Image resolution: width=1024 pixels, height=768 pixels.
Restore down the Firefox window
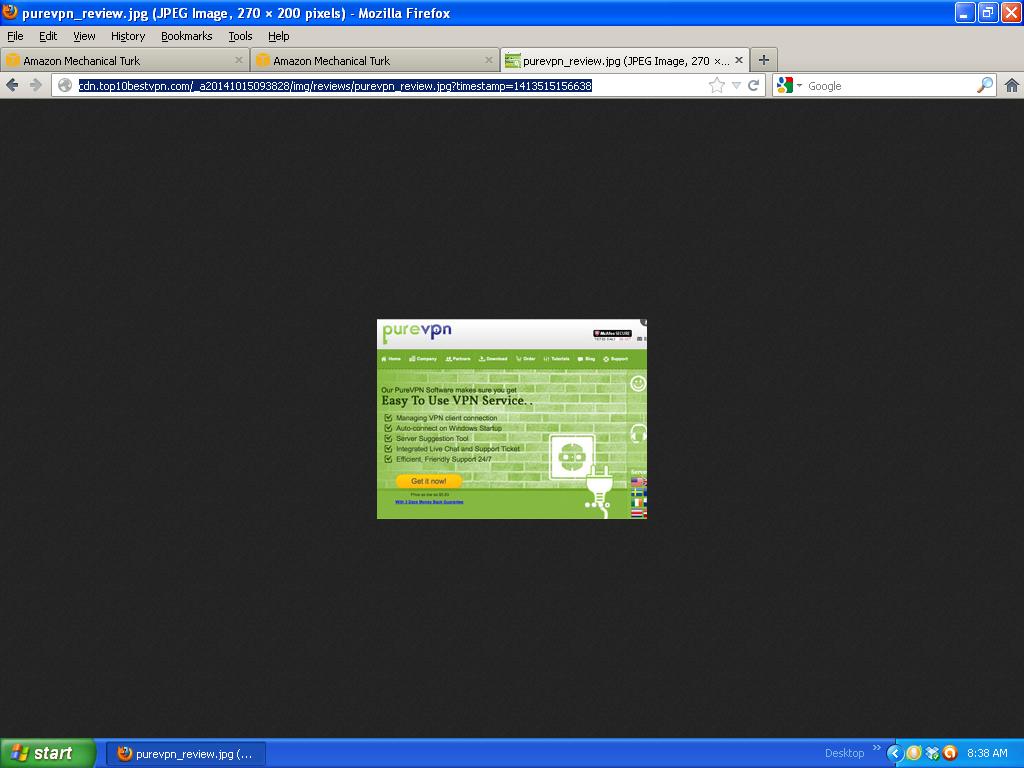coord(988,12)
